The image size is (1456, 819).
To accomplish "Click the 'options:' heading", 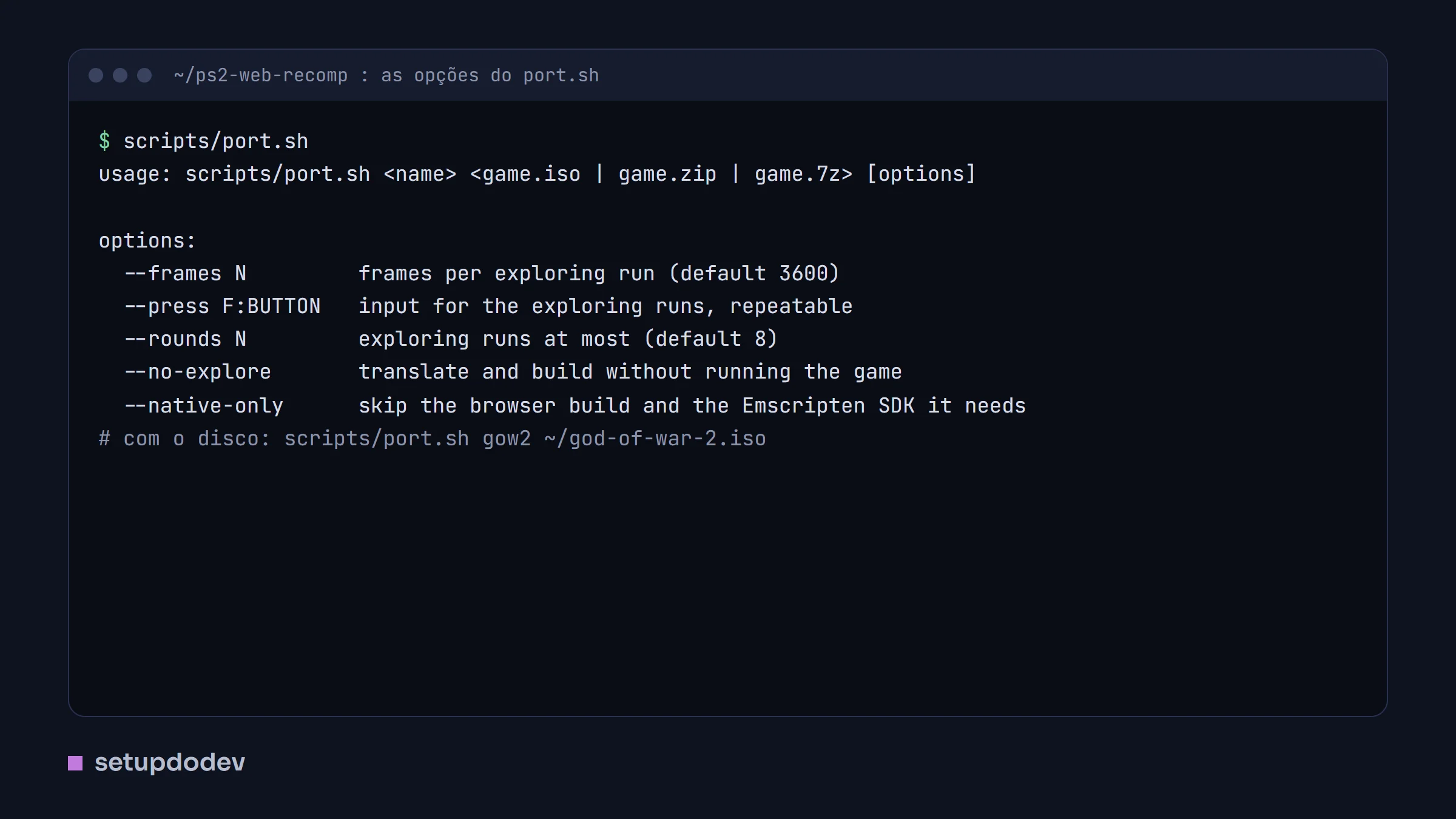I will point(147,241).
